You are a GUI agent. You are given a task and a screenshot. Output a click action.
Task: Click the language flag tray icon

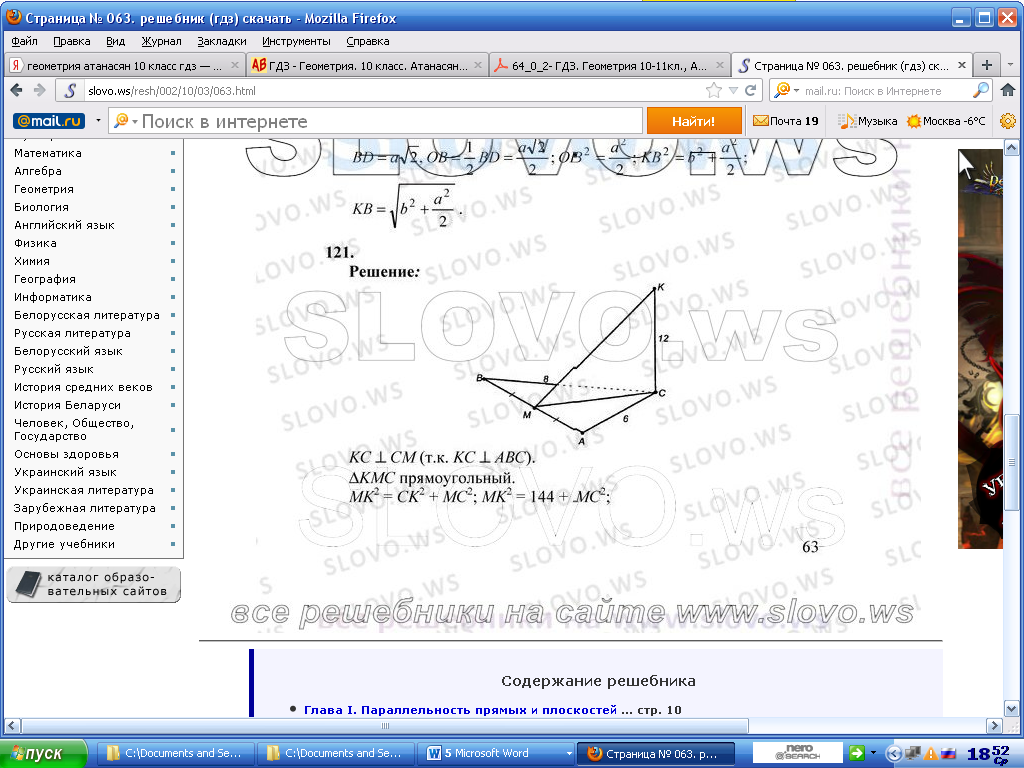(x=949, y=753)
